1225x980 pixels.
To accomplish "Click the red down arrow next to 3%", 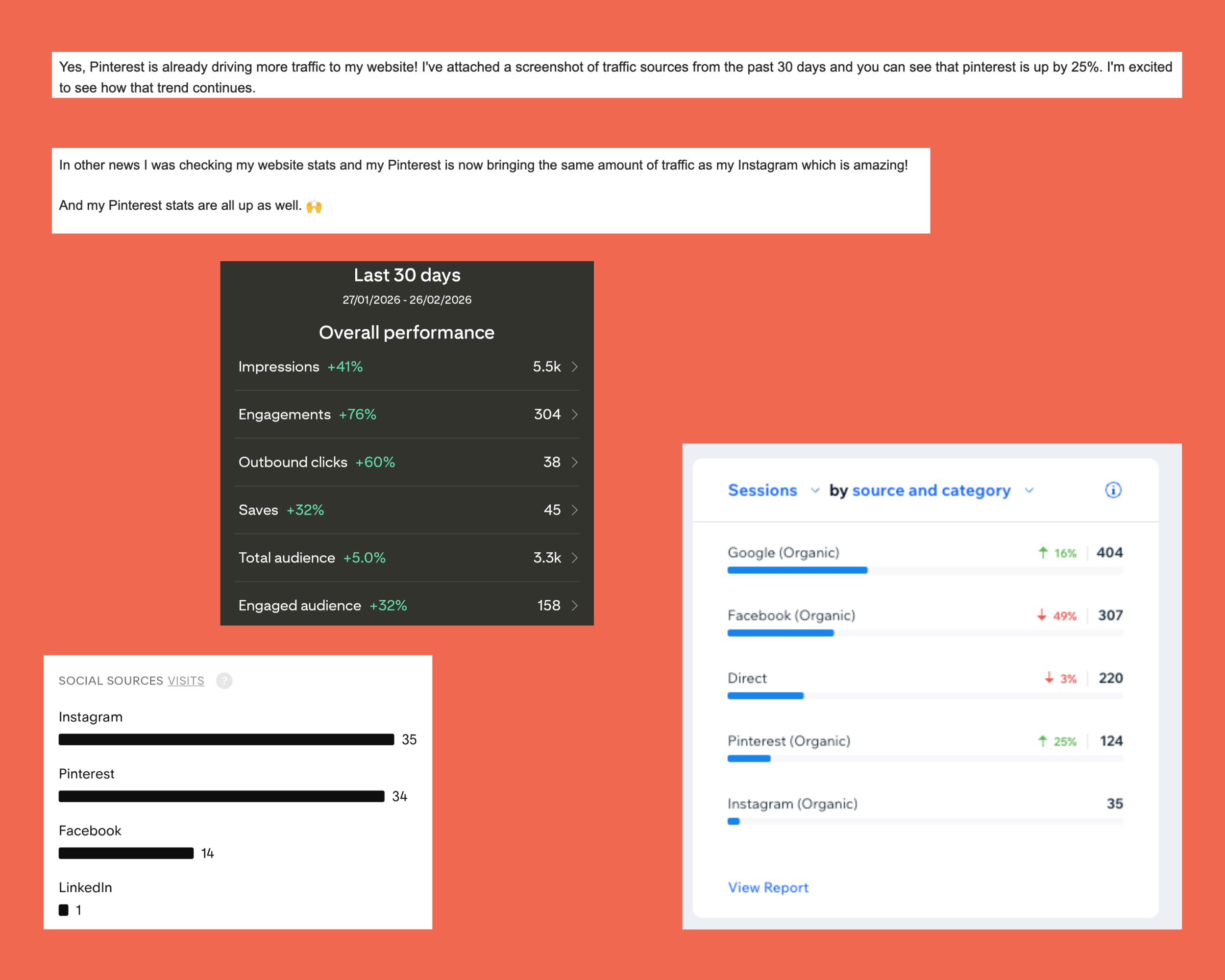I will coord(1049,678).
